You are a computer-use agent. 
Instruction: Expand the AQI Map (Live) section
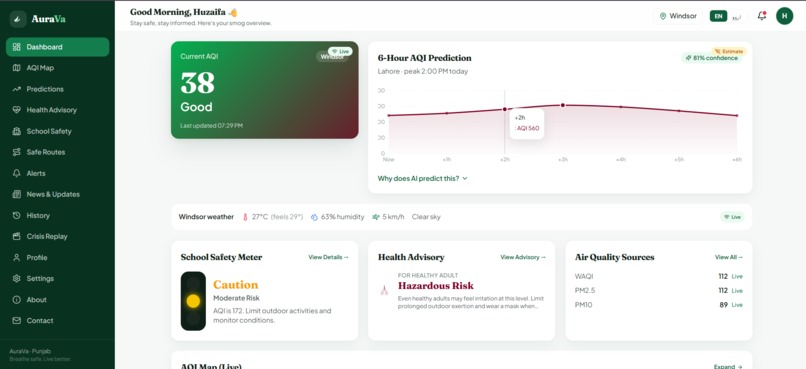(728, 366)
